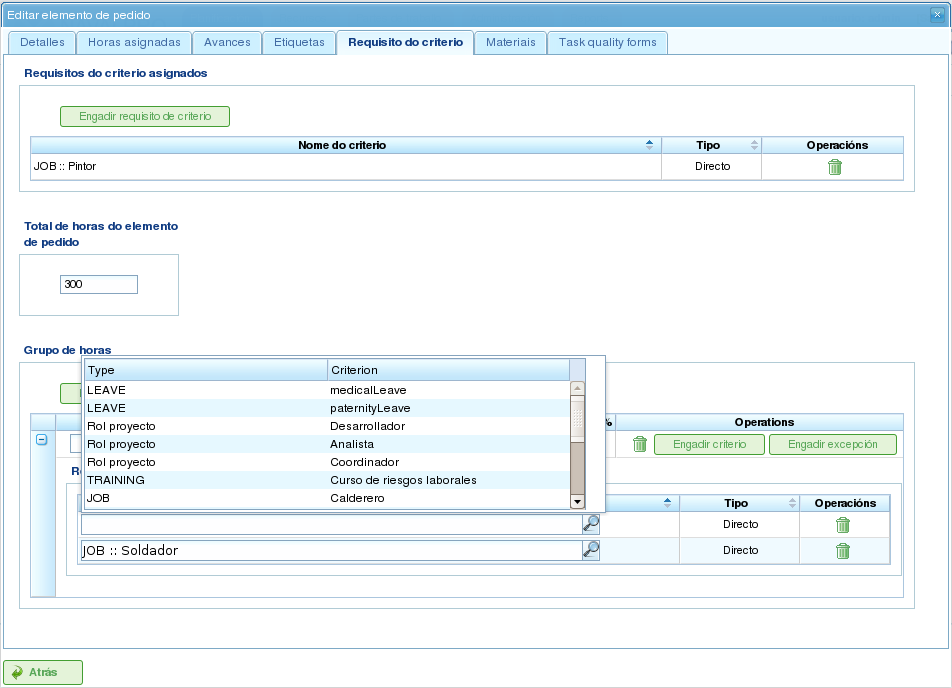
Task: Switch to the Horas asignadas tab
Action: [x=134, y=42]
